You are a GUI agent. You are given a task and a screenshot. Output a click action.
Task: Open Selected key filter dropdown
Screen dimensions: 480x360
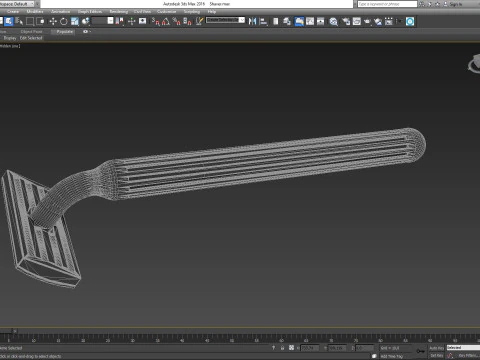(x=463, y=348)
